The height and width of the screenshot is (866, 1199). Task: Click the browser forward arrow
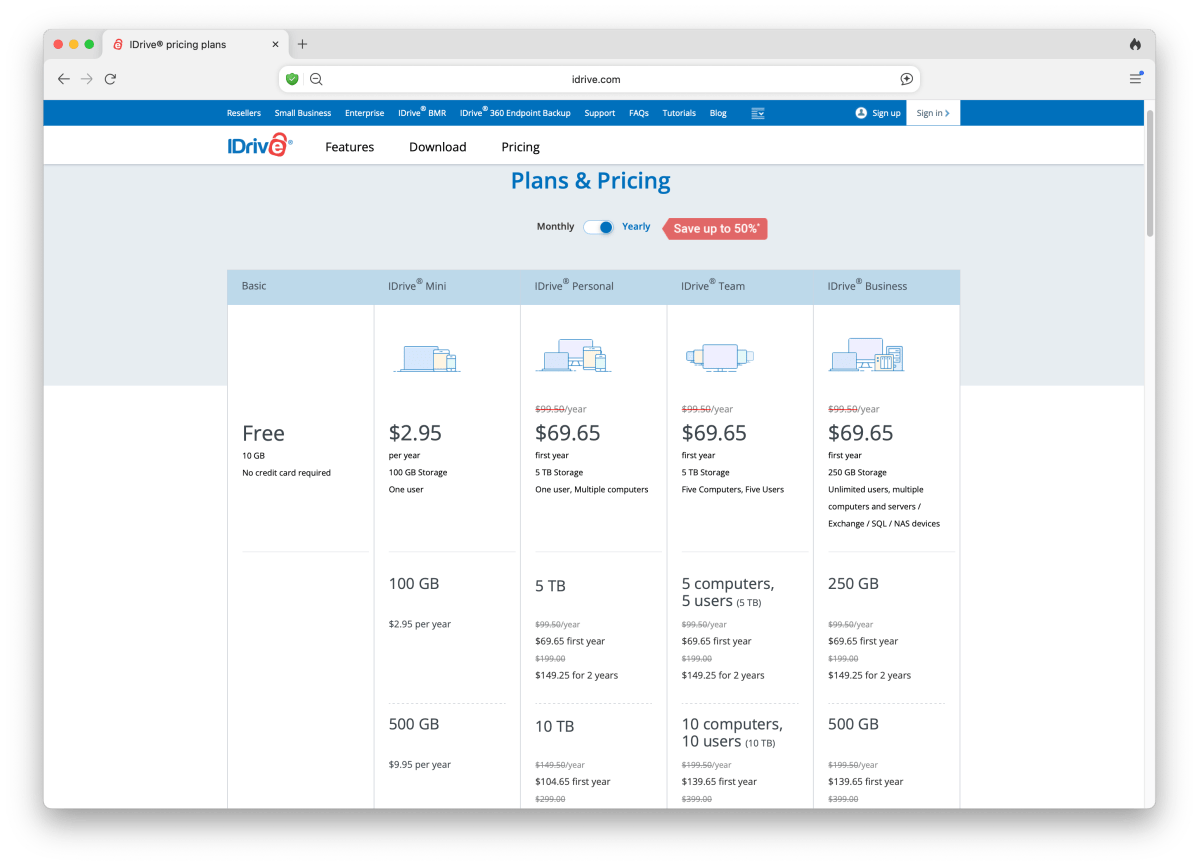86,79
